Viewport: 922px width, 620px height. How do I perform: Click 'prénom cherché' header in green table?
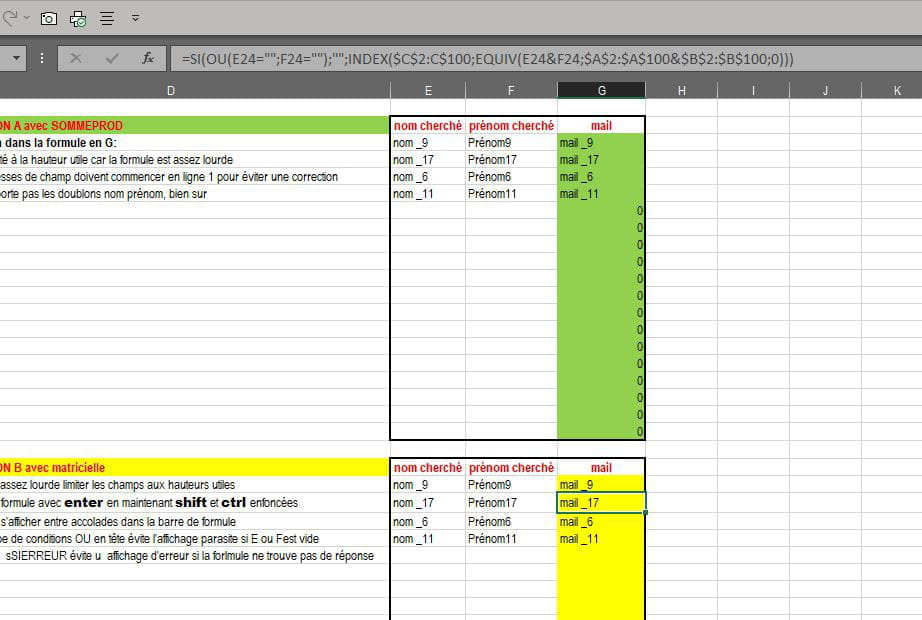tap(511, 125)
